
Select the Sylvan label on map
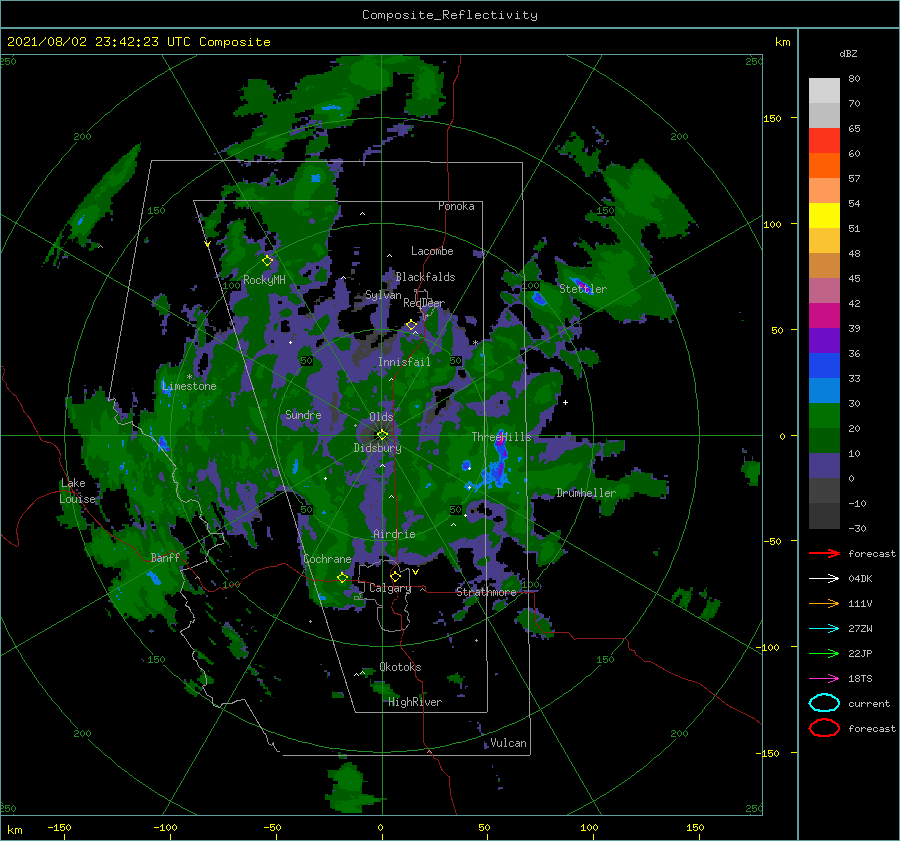[383, 295]
